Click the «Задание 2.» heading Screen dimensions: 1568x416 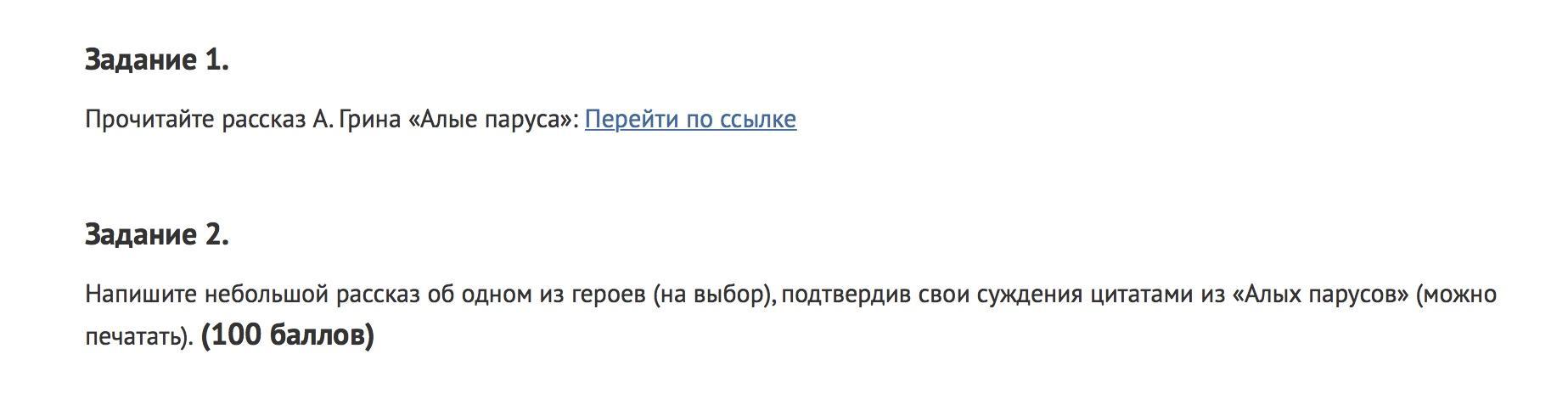pyautogui.click(x=157, y=234)
